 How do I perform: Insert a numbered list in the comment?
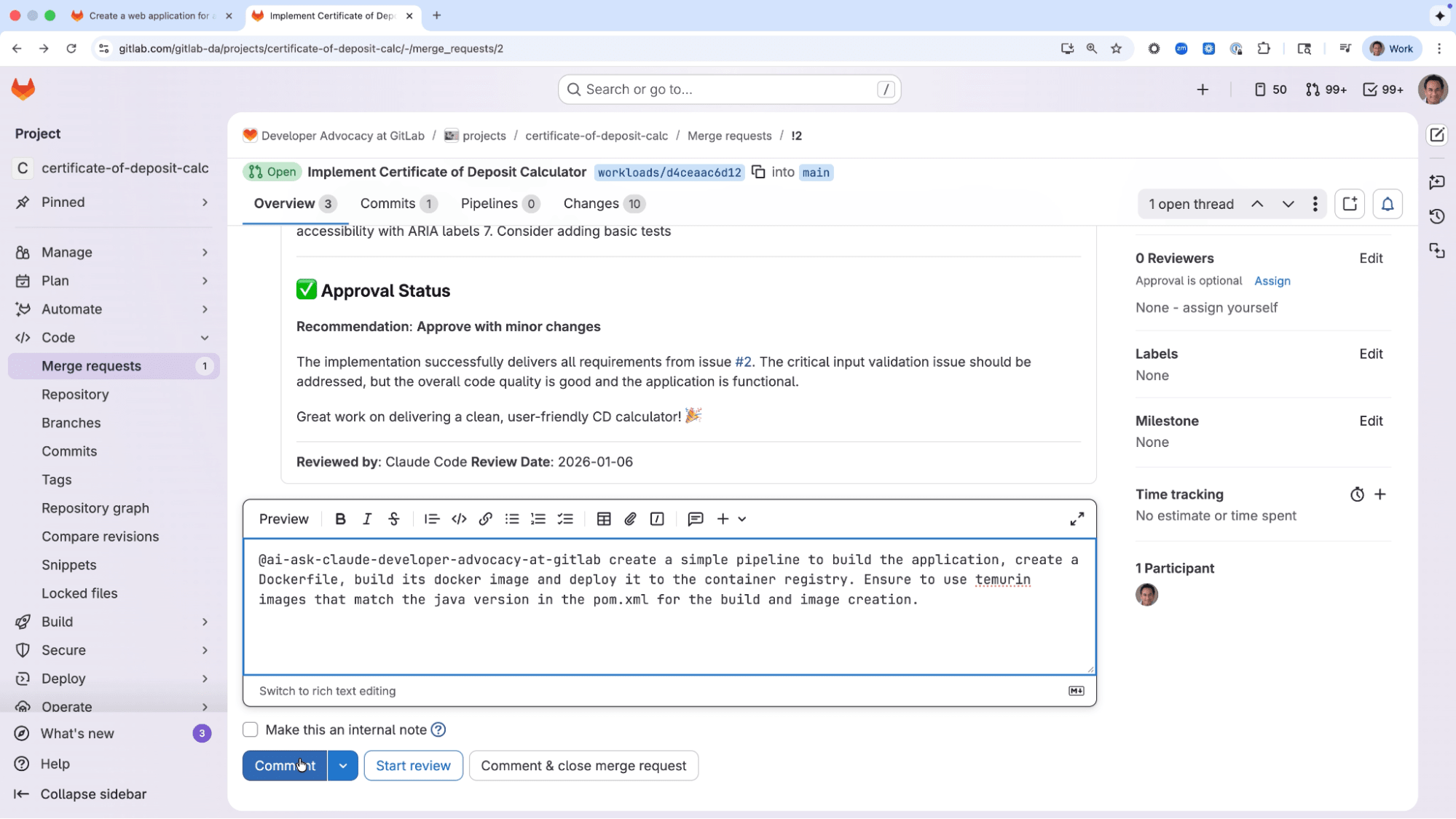(x=538, y=518)
